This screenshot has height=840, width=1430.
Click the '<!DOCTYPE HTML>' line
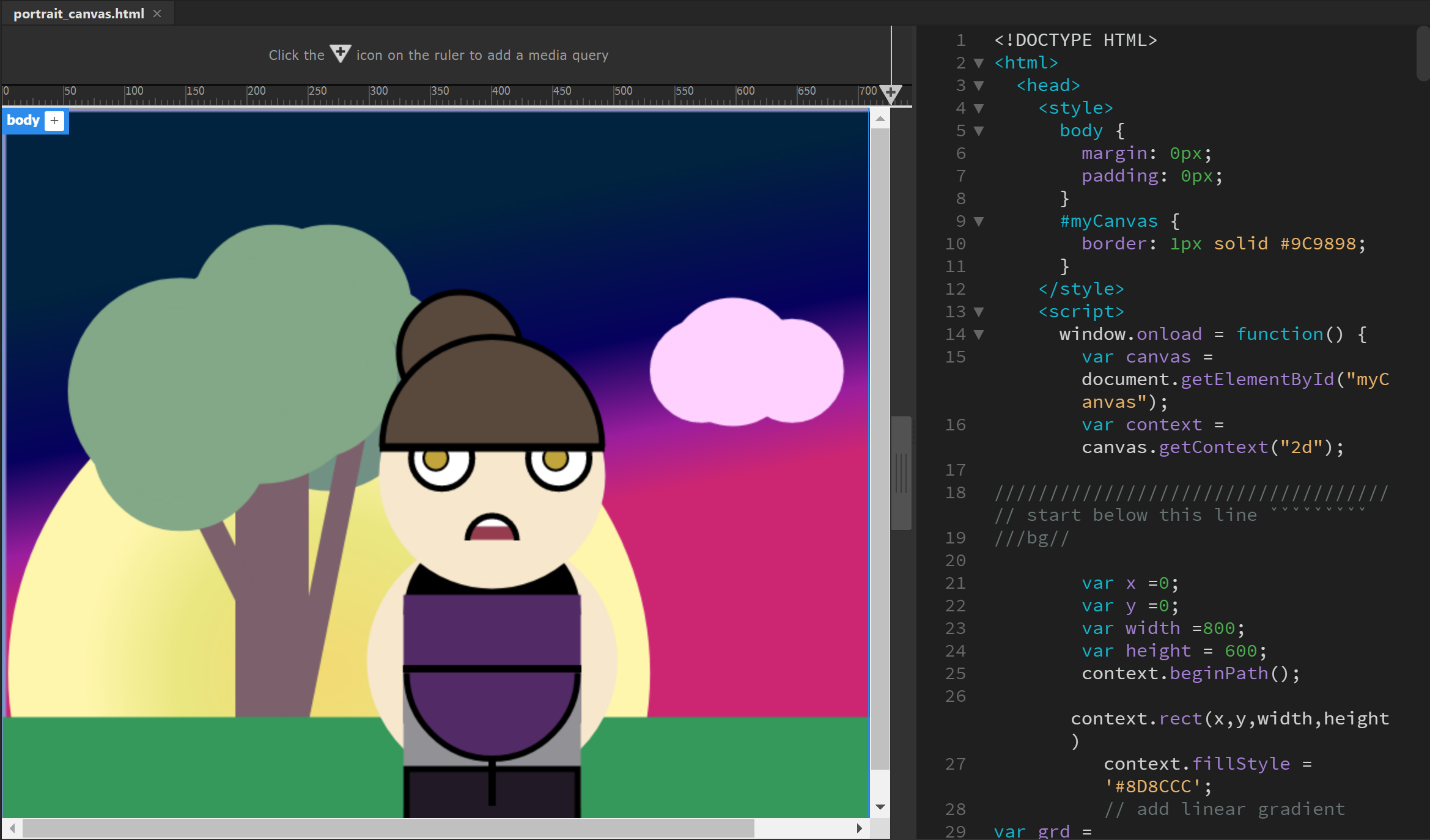1075,40
